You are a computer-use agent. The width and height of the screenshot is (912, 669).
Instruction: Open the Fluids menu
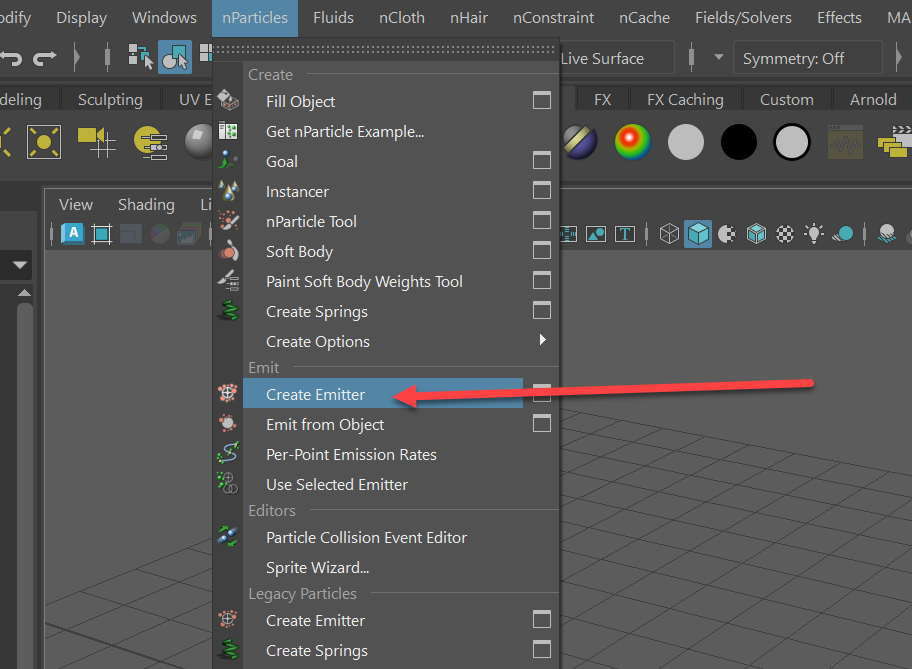tap(333, 18)
